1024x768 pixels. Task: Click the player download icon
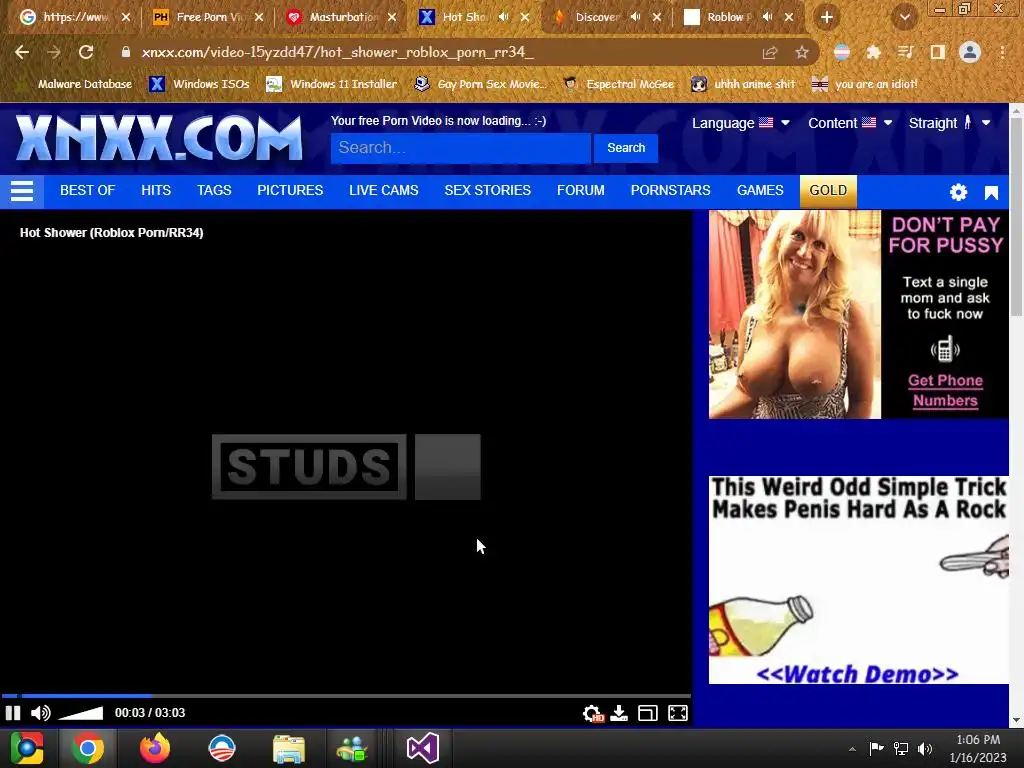[619, 713]
